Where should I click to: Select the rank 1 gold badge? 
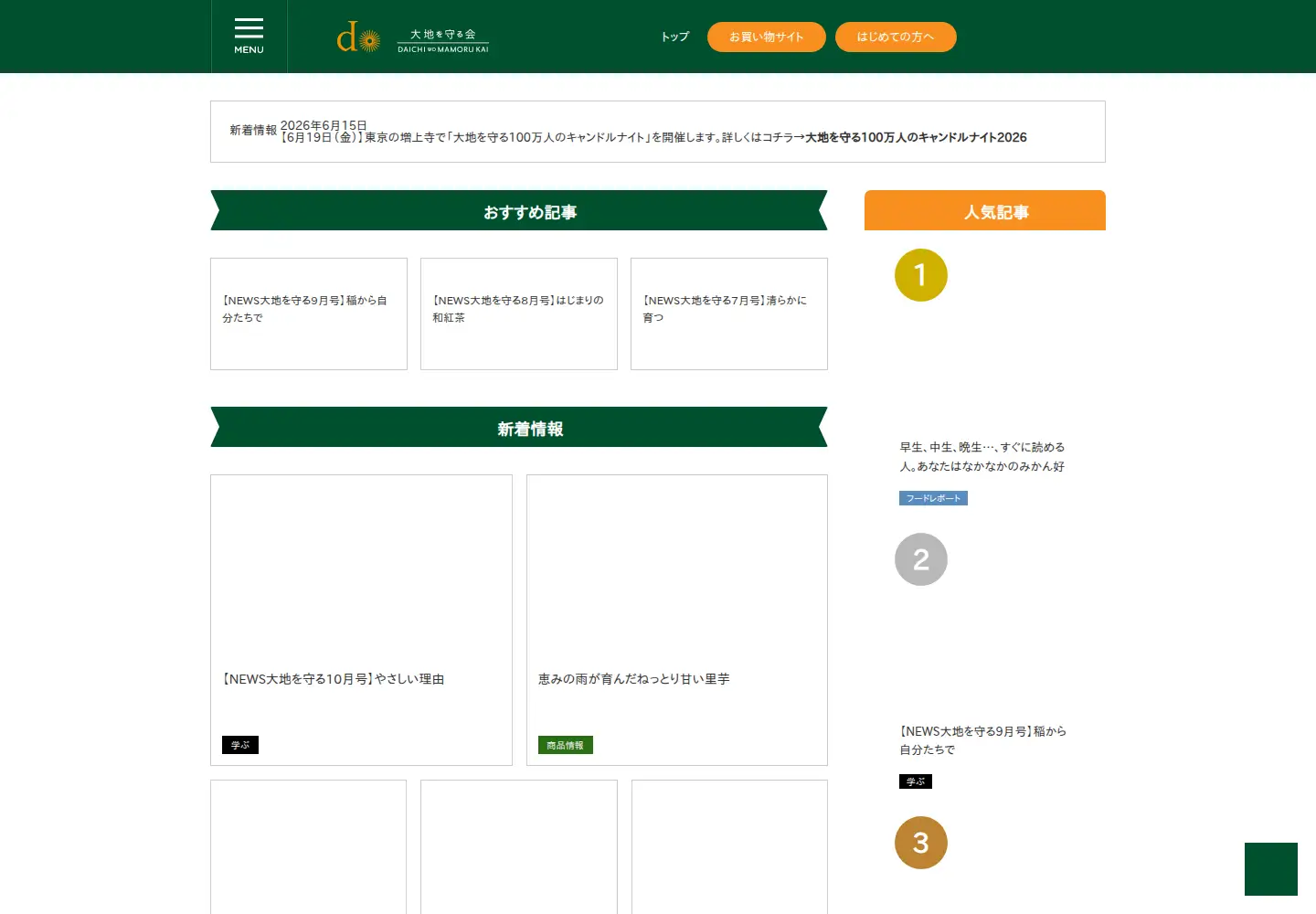pyautogui.click(x=921, y=275)
